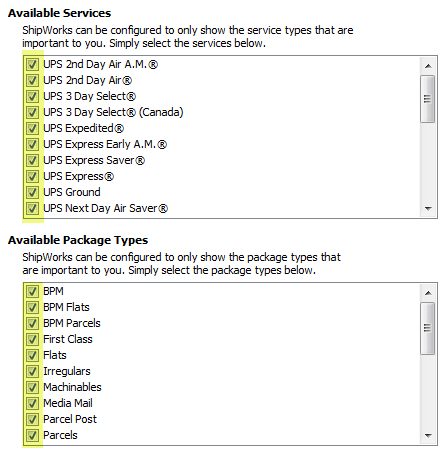Uncheck the BPM Parcels package type
The height and width of the screenshot is (449, 442).
tap(32, 323)
